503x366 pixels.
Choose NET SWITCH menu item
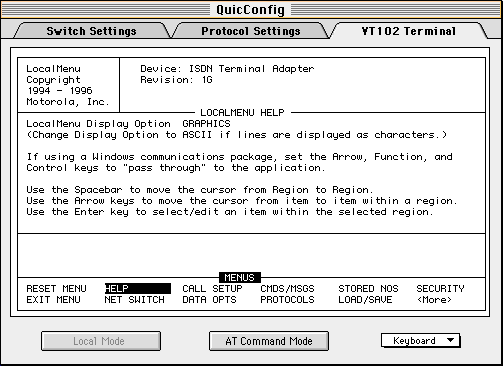click(134, 300)
